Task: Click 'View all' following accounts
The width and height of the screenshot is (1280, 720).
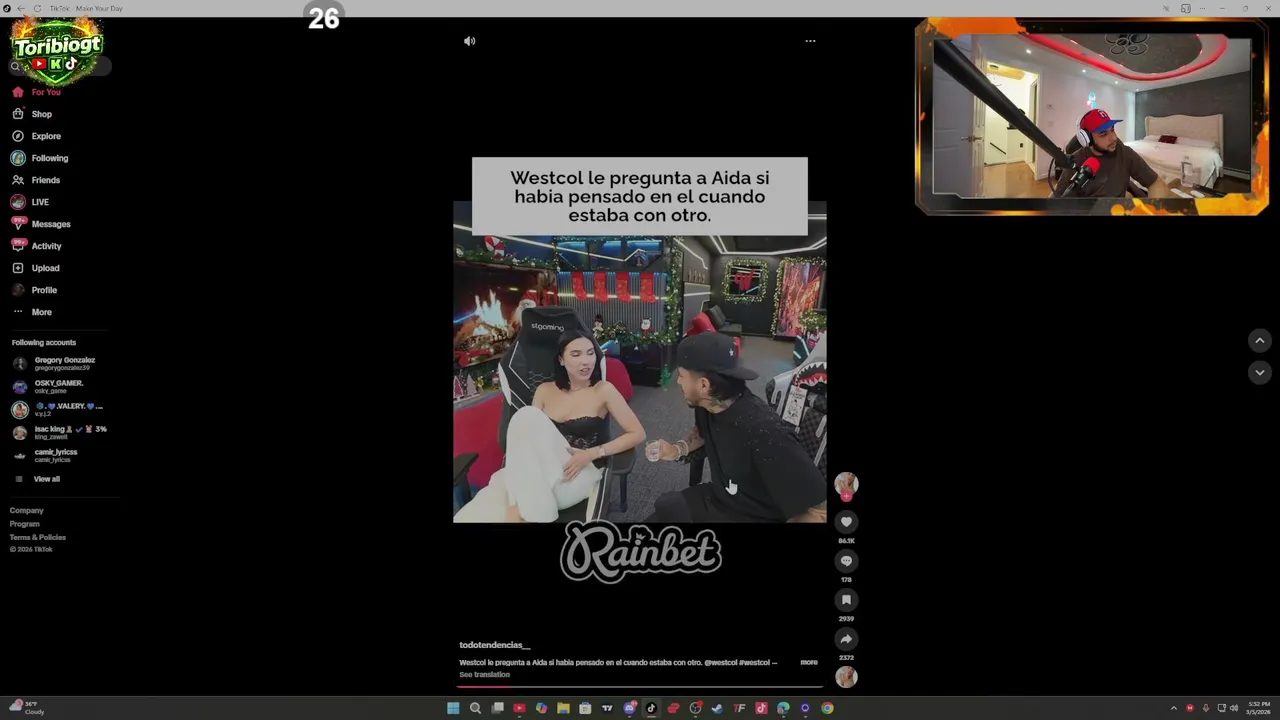Action: tap(38, 479)
